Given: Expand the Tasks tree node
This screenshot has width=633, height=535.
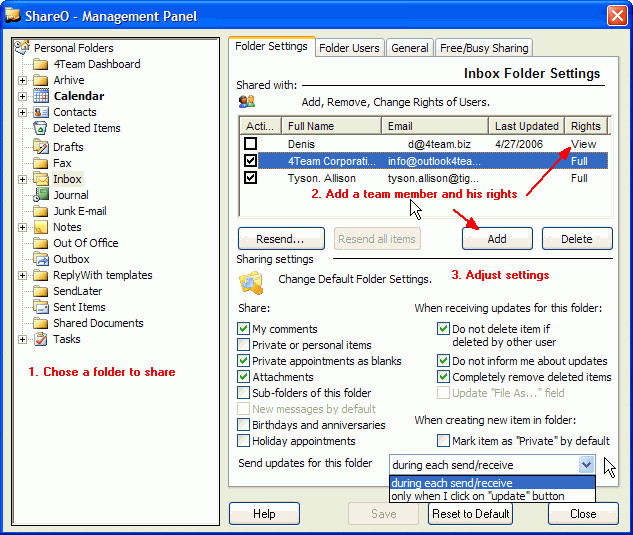Looking at the screenshot, I should (23, 340).
